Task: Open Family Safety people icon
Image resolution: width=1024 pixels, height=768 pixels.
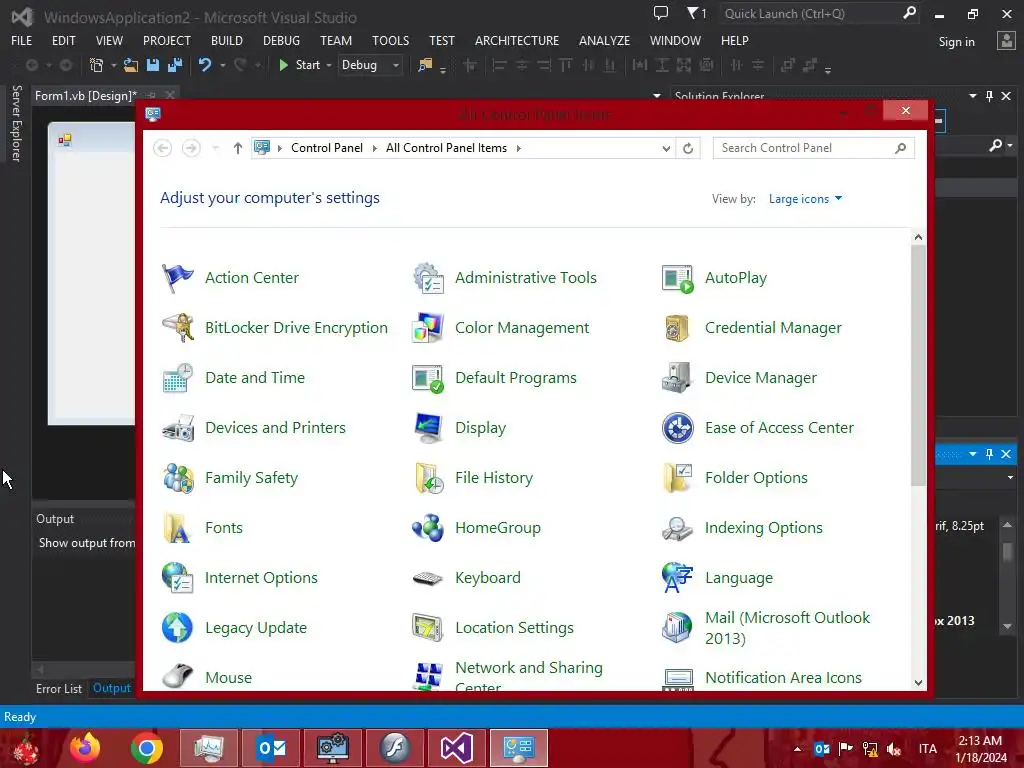Action: (x=177, y=478)
